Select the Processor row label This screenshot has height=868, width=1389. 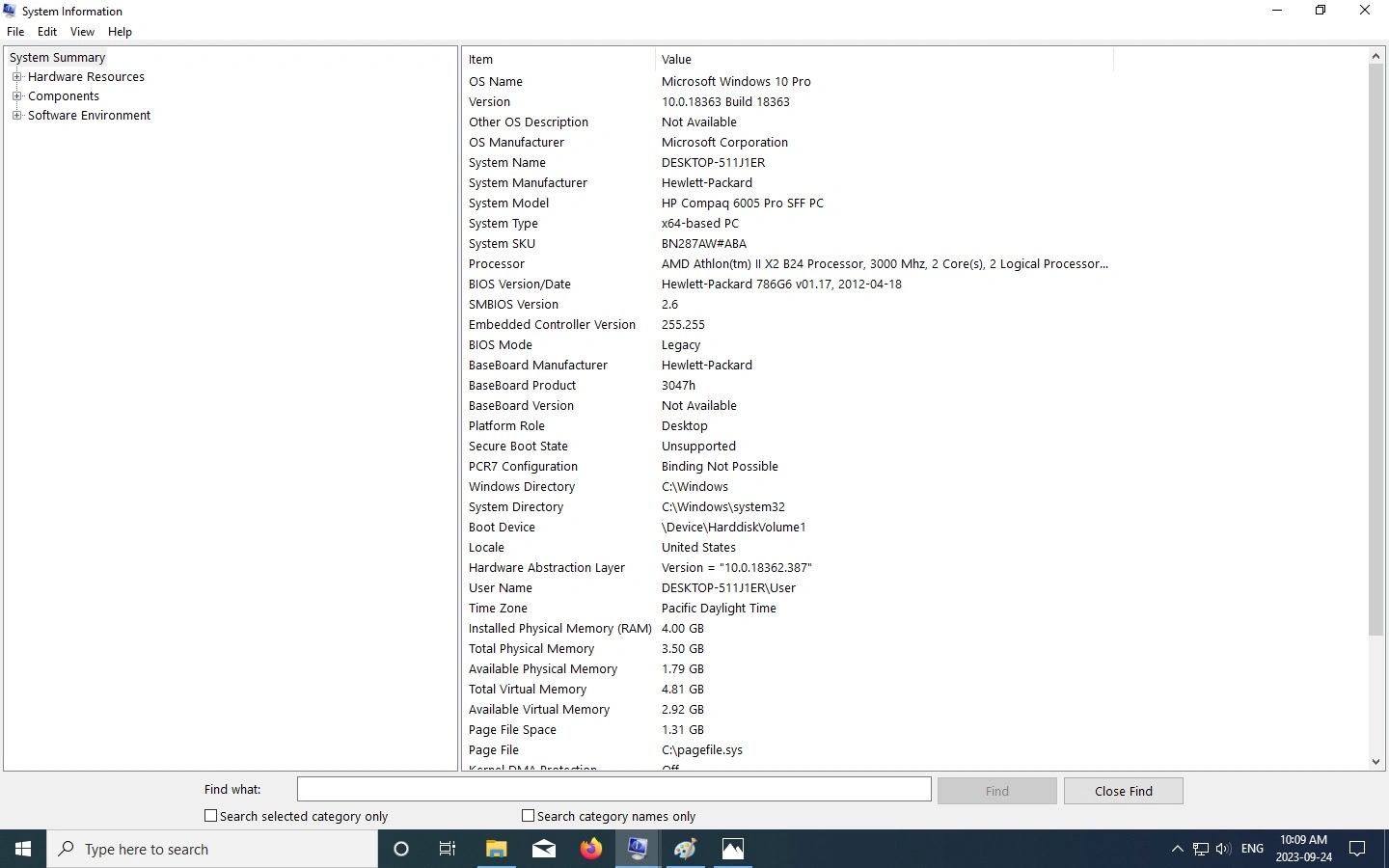(x=497, y=264)
